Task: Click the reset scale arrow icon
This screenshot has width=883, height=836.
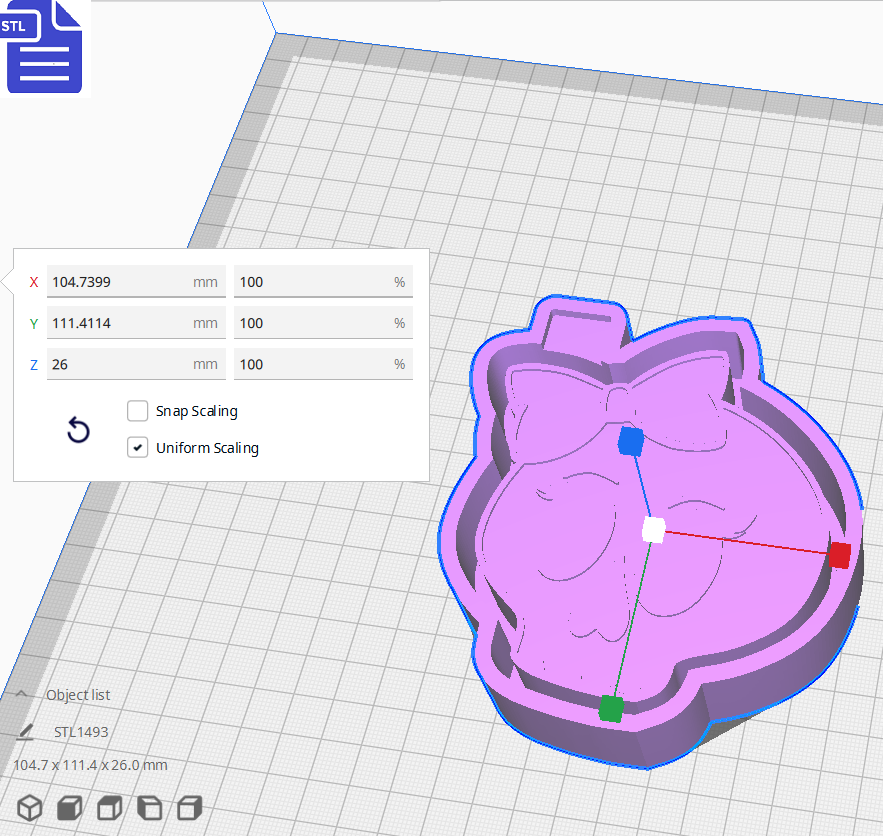Action: click(x=78, y=430)
